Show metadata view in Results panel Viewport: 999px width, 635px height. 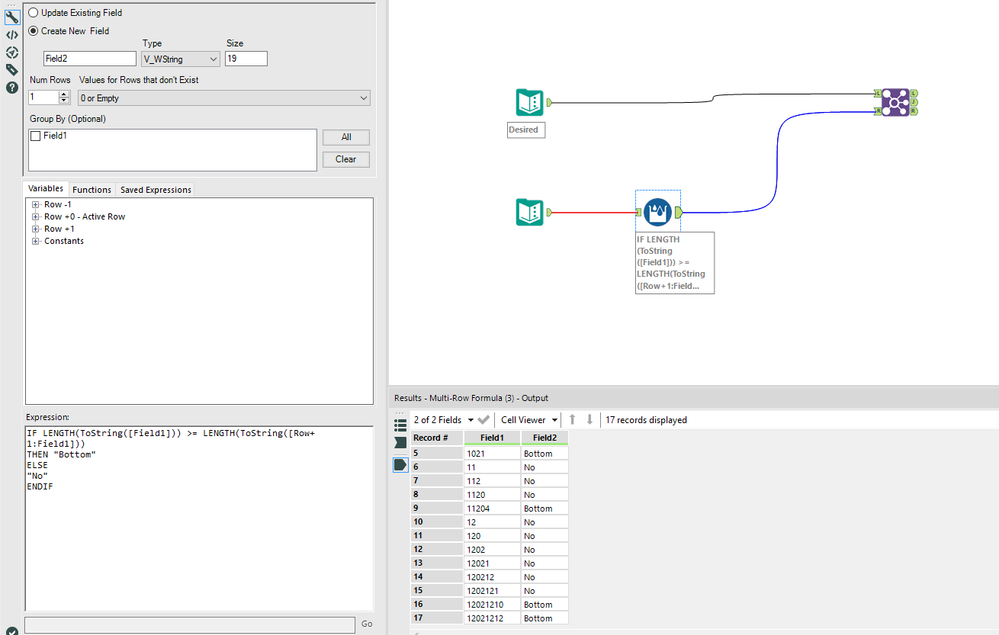point(400,425)
